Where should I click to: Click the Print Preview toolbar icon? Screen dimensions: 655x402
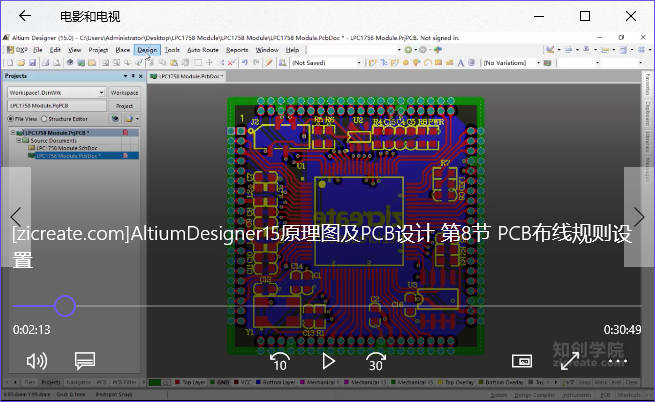click(56, 63)
